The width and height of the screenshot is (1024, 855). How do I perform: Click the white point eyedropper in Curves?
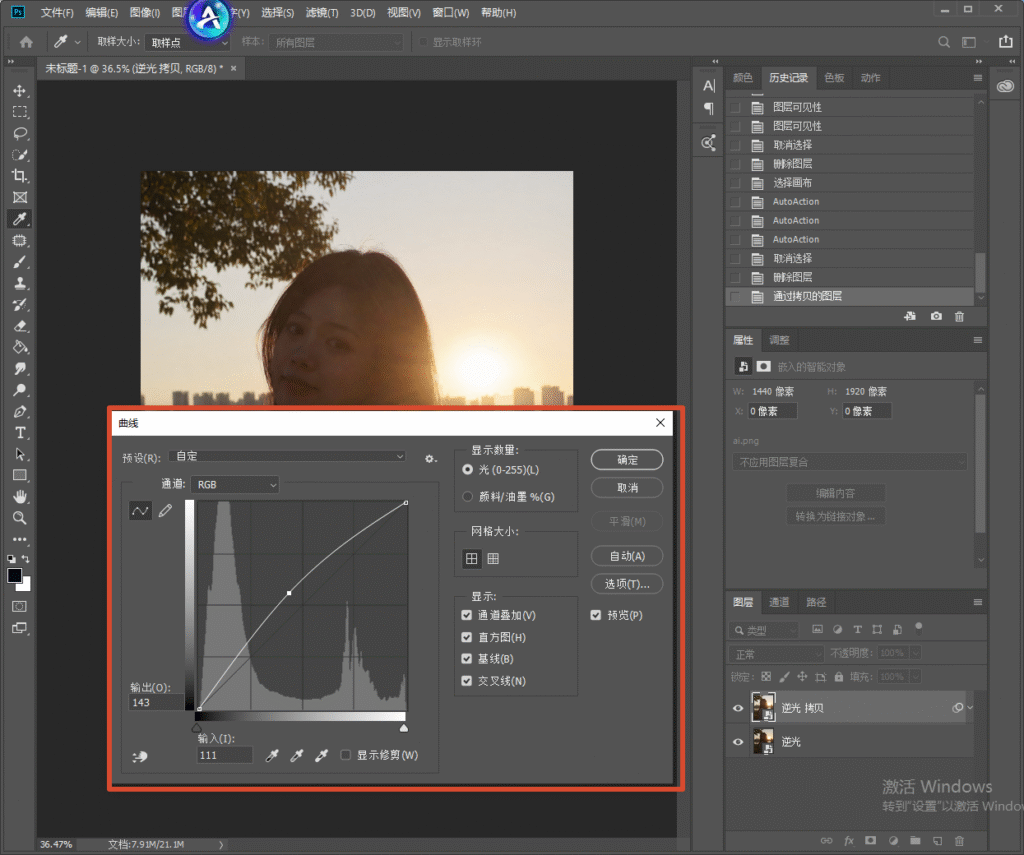pyautogui.click(x=321, y=756)
